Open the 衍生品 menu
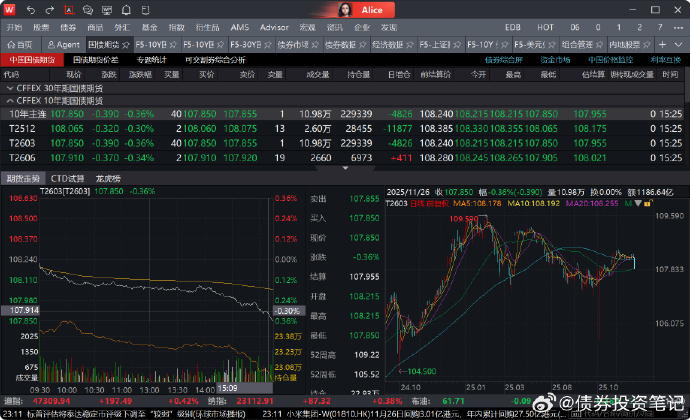The width and height of the screenshot is (690, 420). point(207,27)
